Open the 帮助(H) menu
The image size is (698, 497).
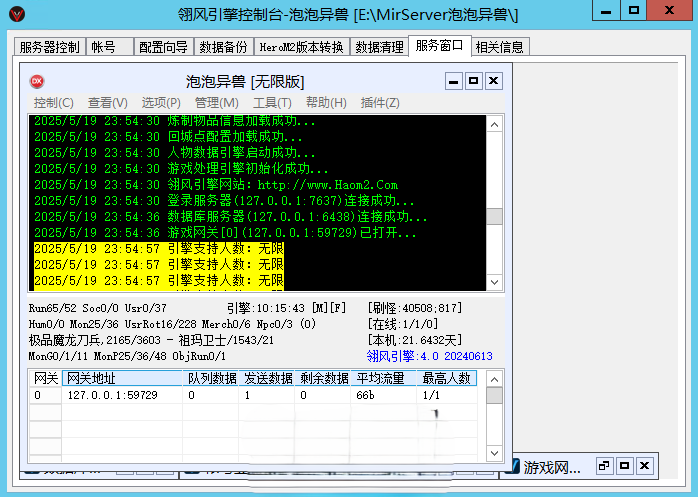(326, 103)
